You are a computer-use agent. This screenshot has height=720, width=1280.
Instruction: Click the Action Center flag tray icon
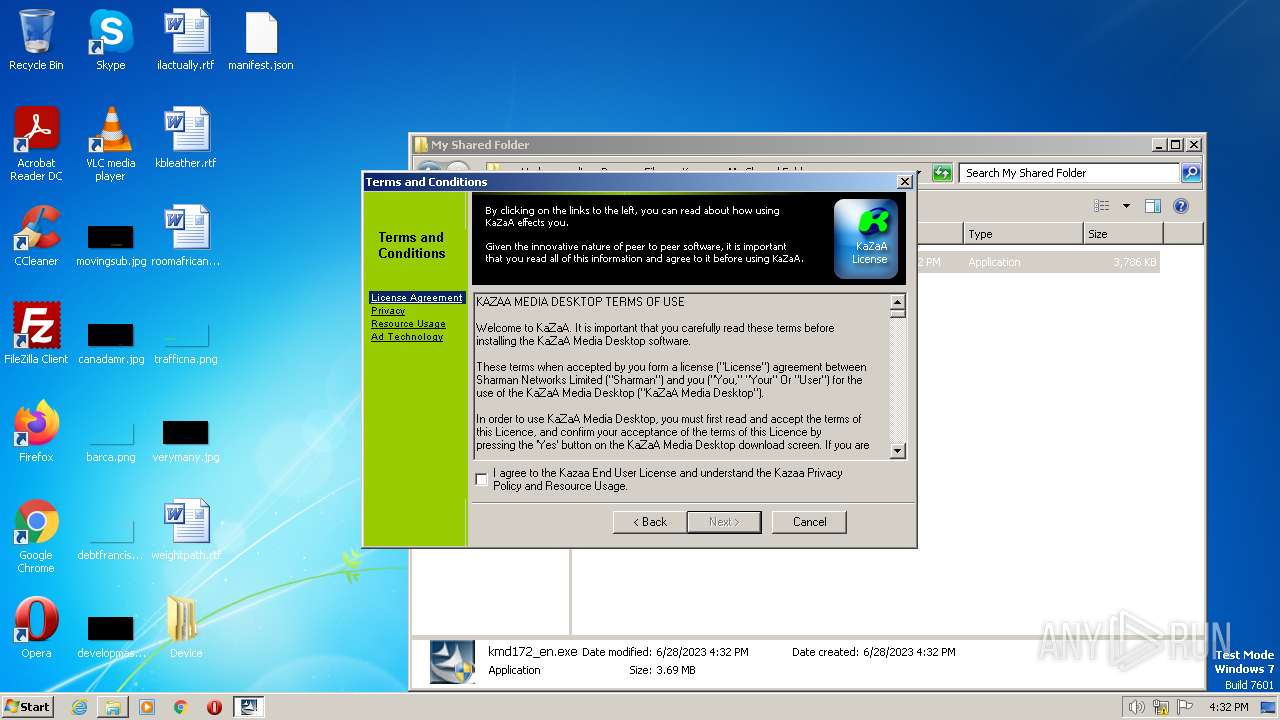click(x=1185, y=707)
